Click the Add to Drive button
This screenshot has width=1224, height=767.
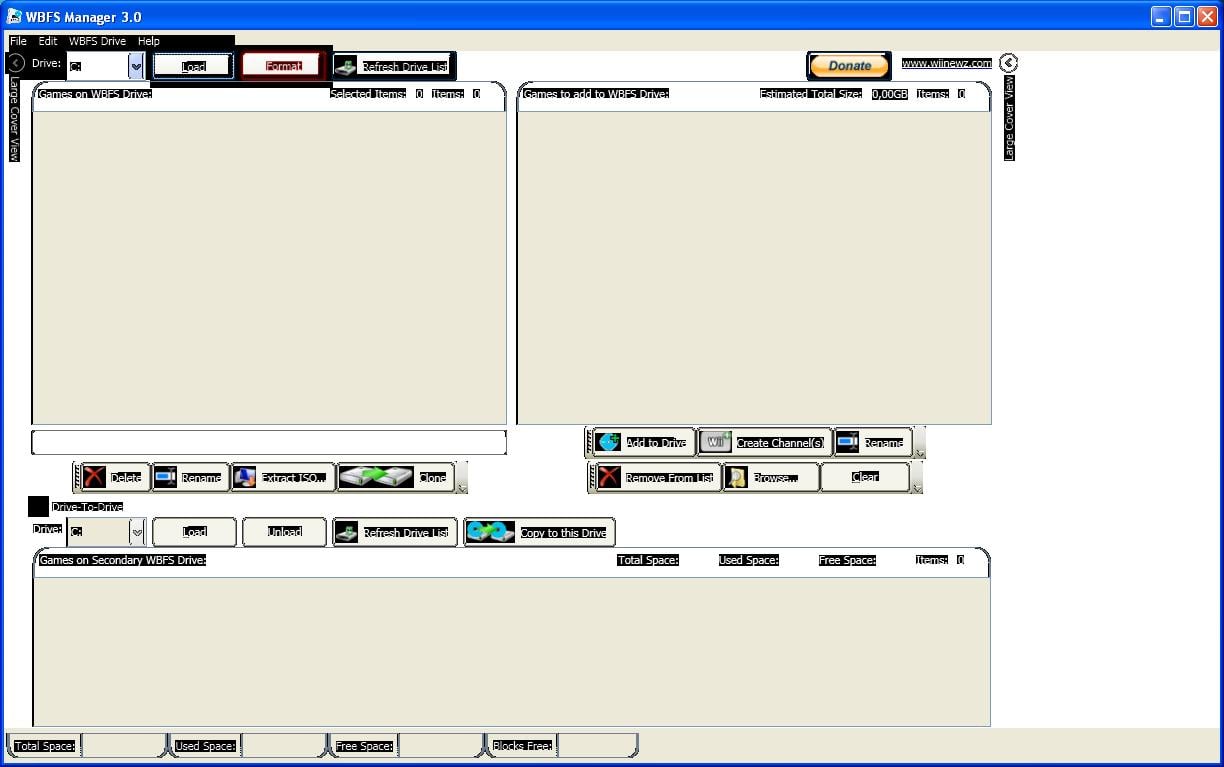point(644,442)
